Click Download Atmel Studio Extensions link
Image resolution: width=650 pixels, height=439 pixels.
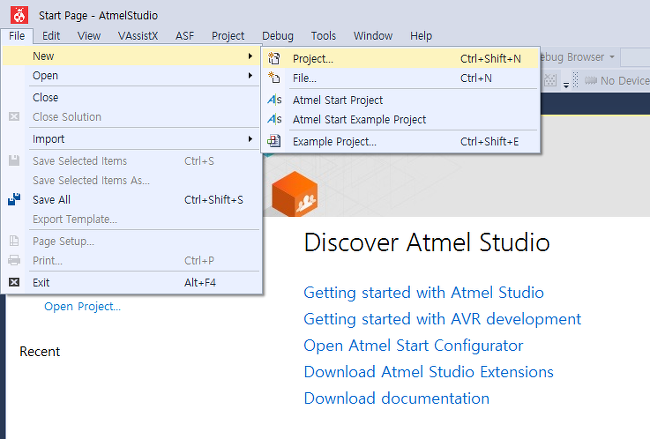click(429, 372)
